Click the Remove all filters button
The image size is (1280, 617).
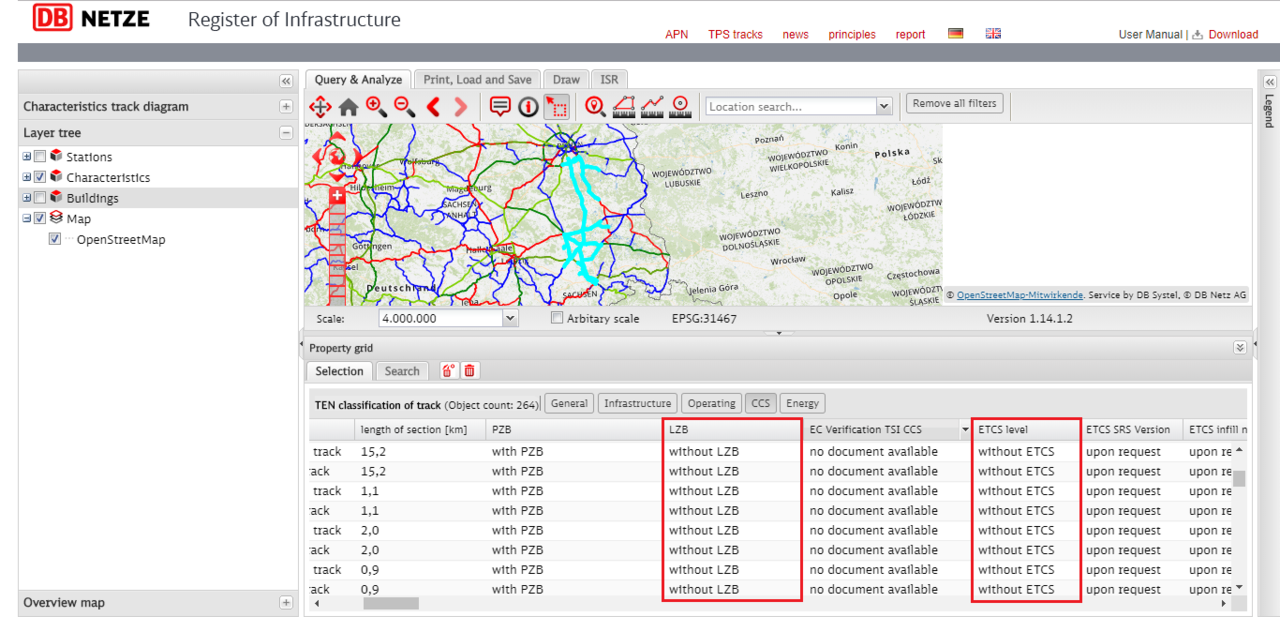tap(954, 104)
